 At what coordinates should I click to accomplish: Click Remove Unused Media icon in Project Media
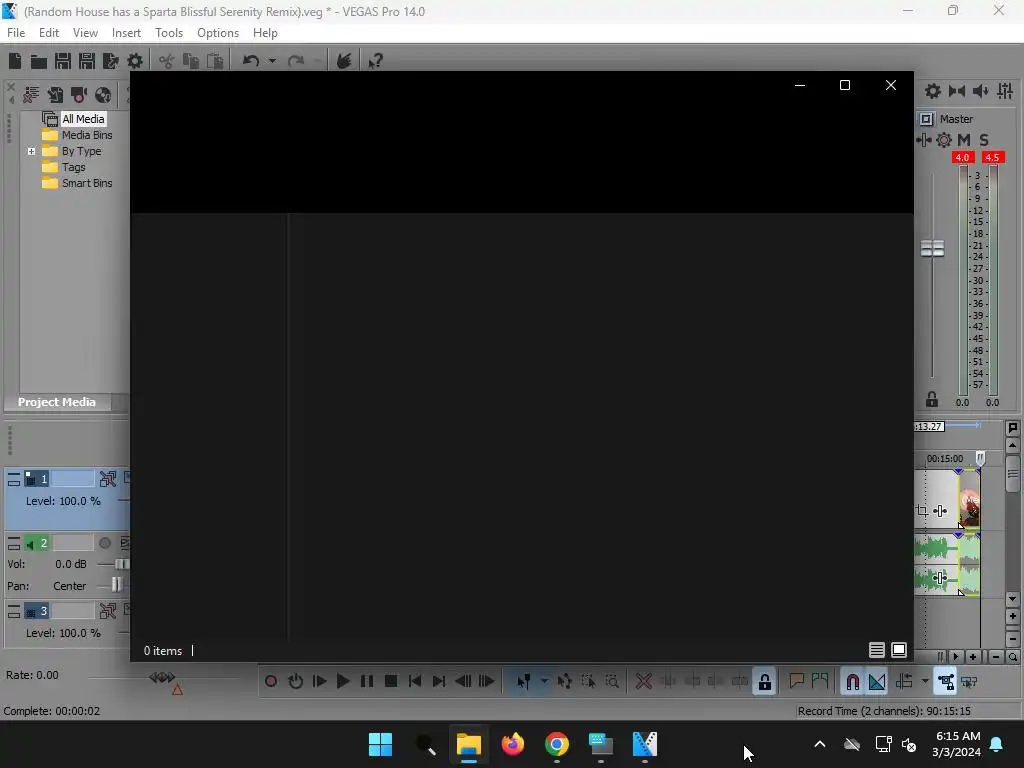point(31,95)
